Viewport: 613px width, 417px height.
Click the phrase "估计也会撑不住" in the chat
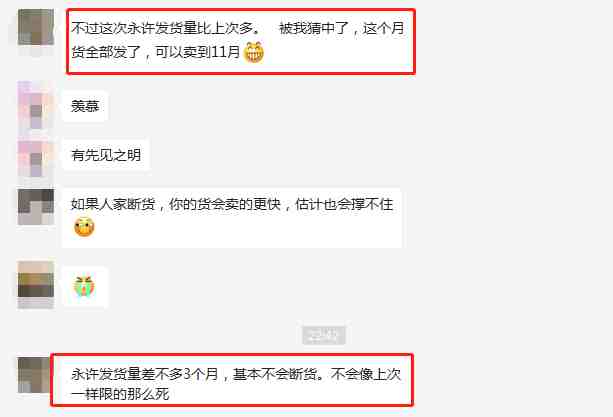pos(344,204)
